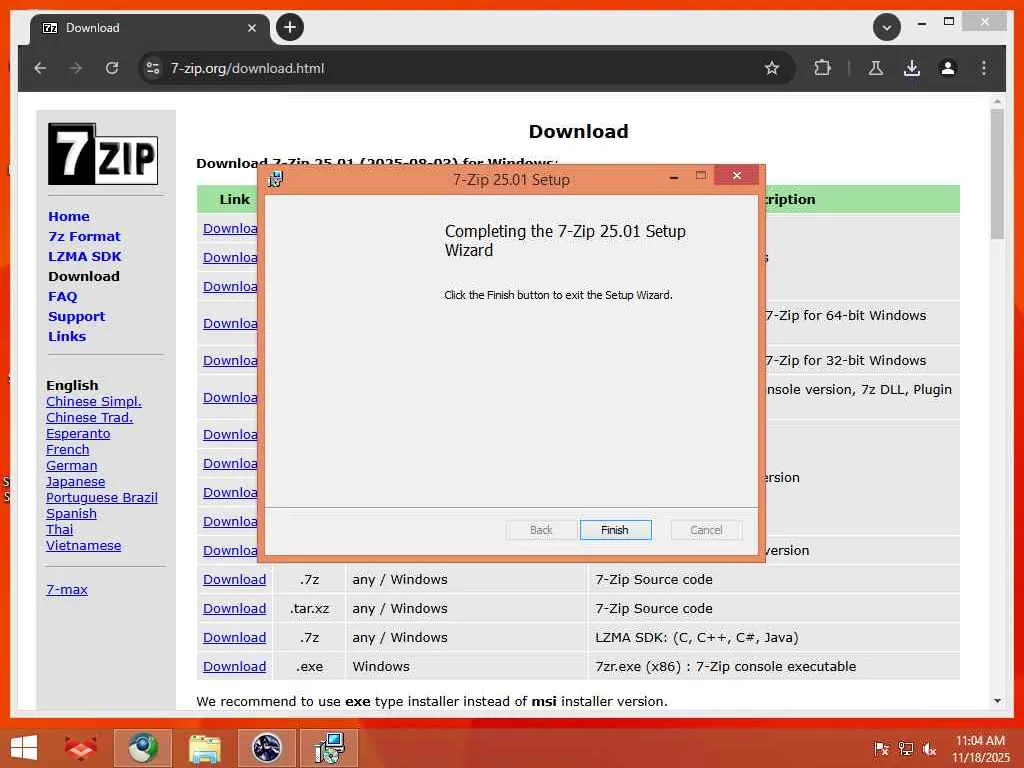Open the browser taskbar icon

tap(143, 748)
